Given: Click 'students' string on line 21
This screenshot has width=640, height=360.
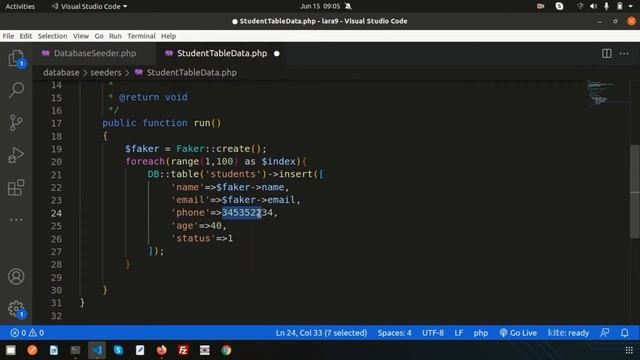Looking at the screenshot, I should click(x=233, y=174).
